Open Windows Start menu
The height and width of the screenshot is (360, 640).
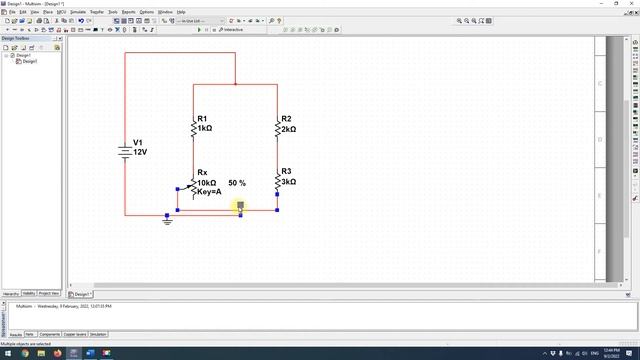pos(8,353)
